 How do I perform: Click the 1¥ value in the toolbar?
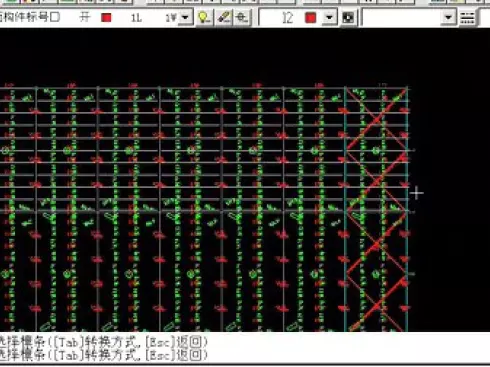click(171, 17)
